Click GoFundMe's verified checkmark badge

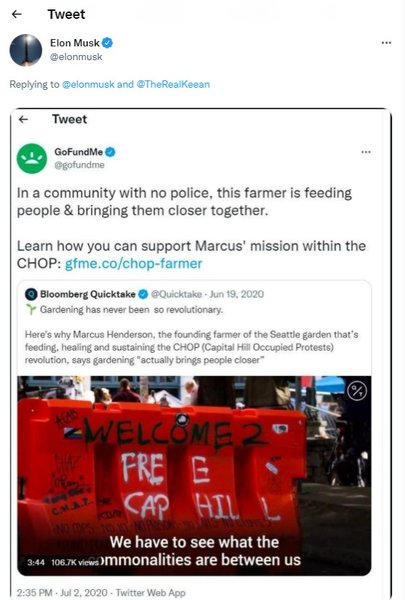pos(110,152)
